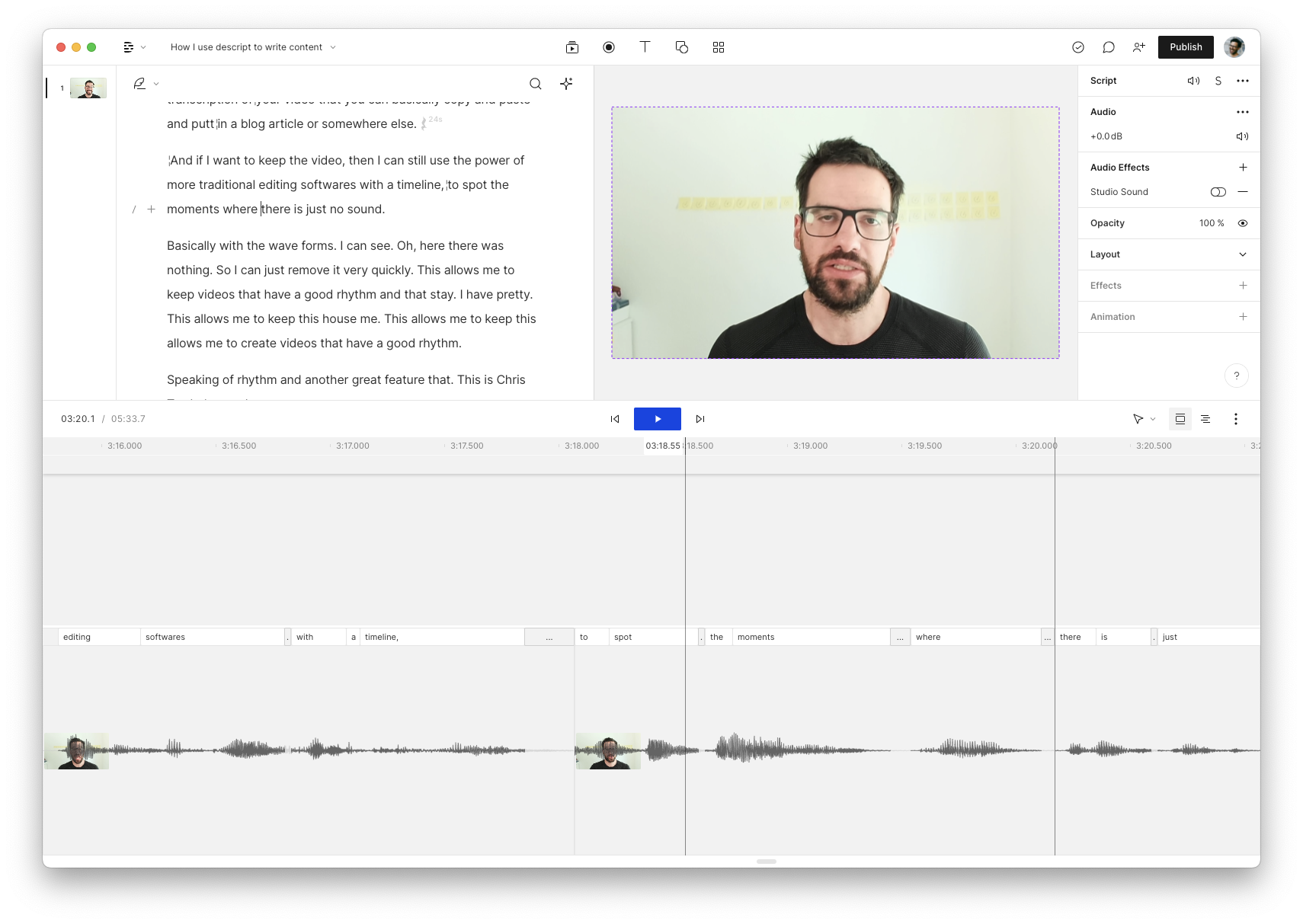1303x924 pixels.
Task: Expand the Layout section chevron
Action: 1243,254
